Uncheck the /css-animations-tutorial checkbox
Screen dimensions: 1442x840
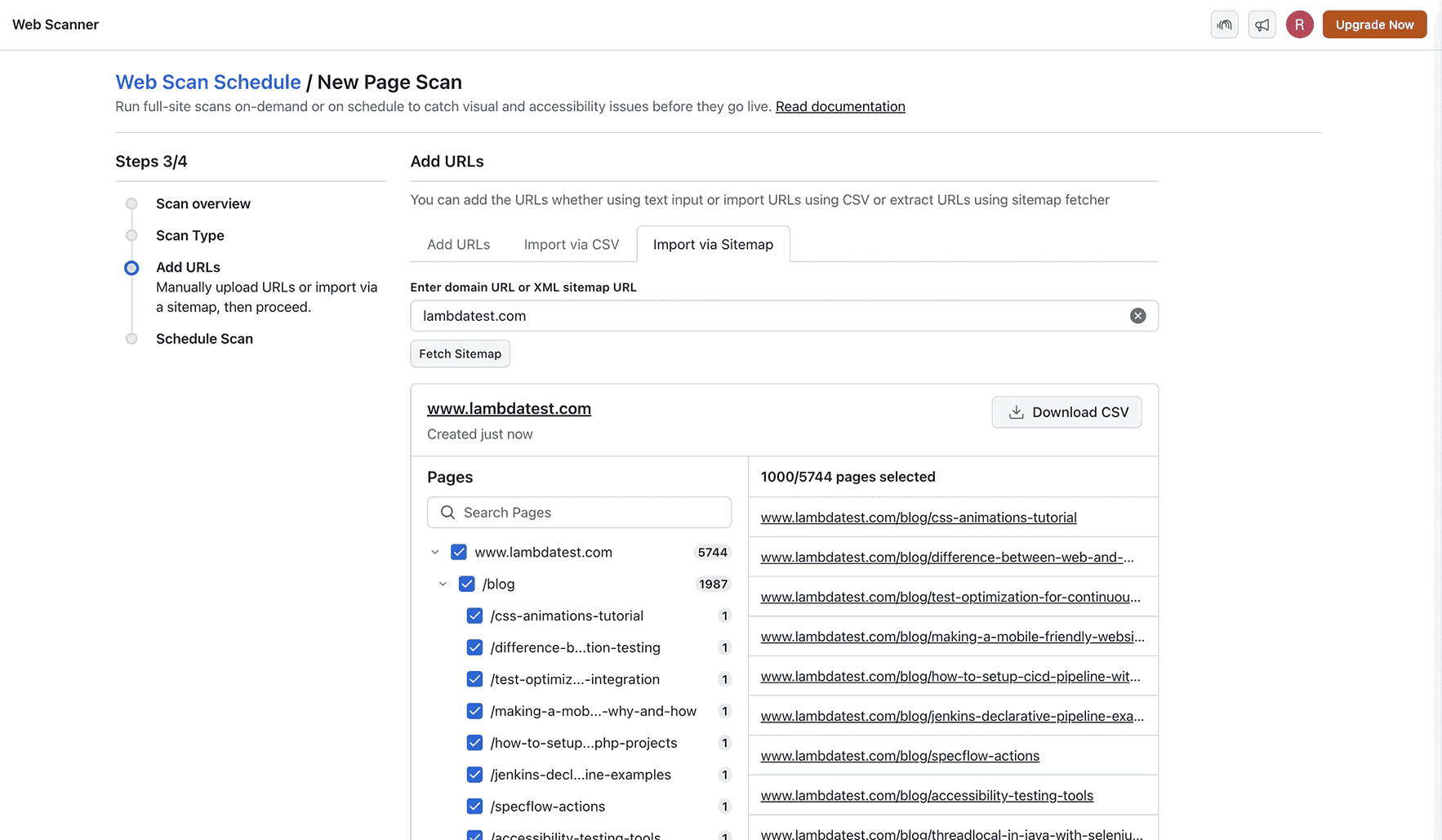pos(474,616)
